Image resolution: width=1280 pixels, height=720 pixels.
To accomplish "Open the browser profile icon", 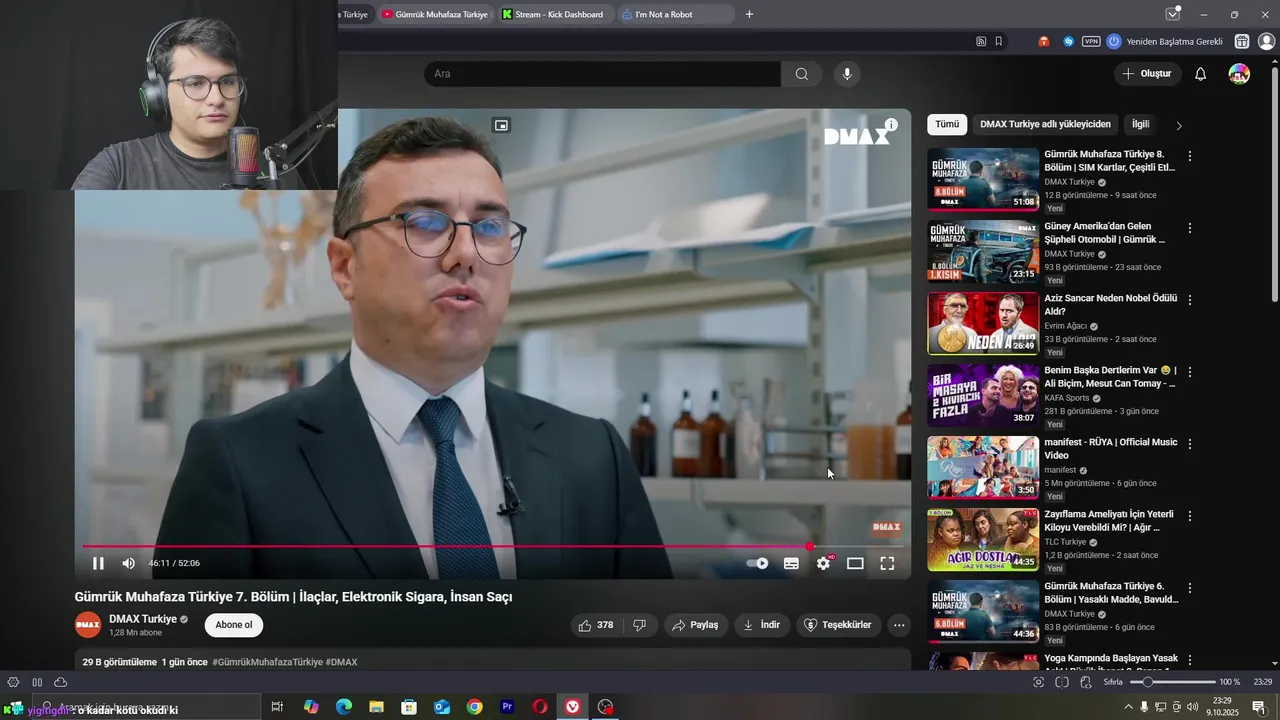I will tap(1266, 41).
